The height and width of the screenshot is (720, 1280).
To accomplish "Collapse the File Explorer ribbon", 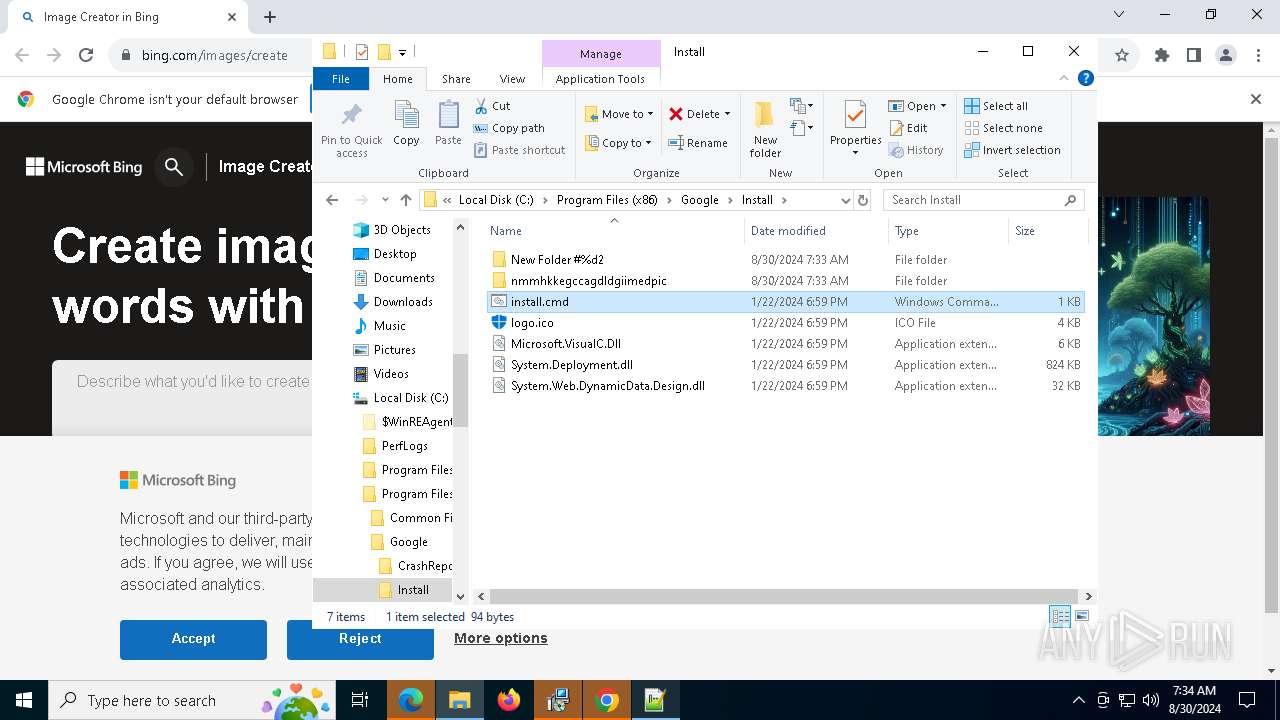I will (x=1065, y=78).
